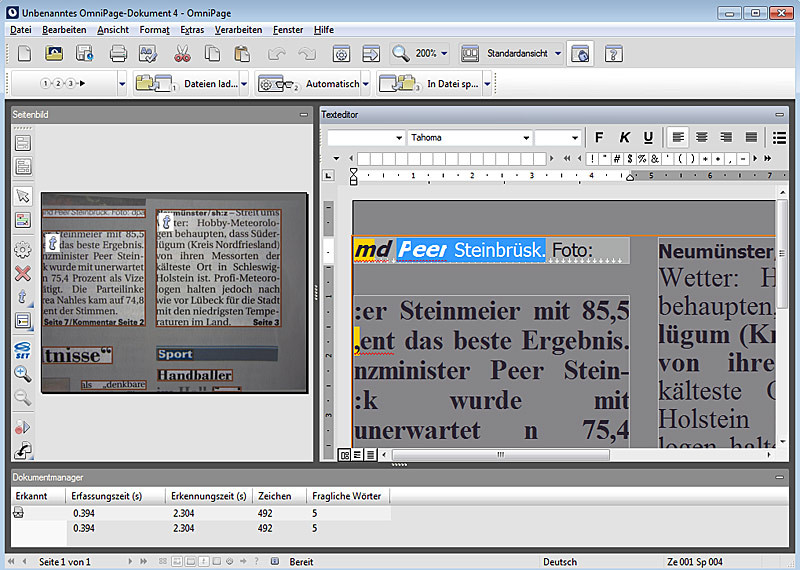Open the Standardansicht view dropdown

[x=558, y=53]
